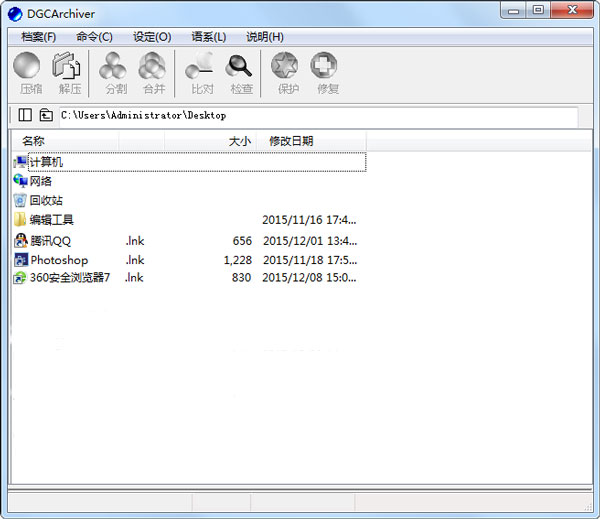The width and height of the screenshot is (600, 519).
Task: Click the 修复 (repair) cross icon
Action: [x=324, y=65]
